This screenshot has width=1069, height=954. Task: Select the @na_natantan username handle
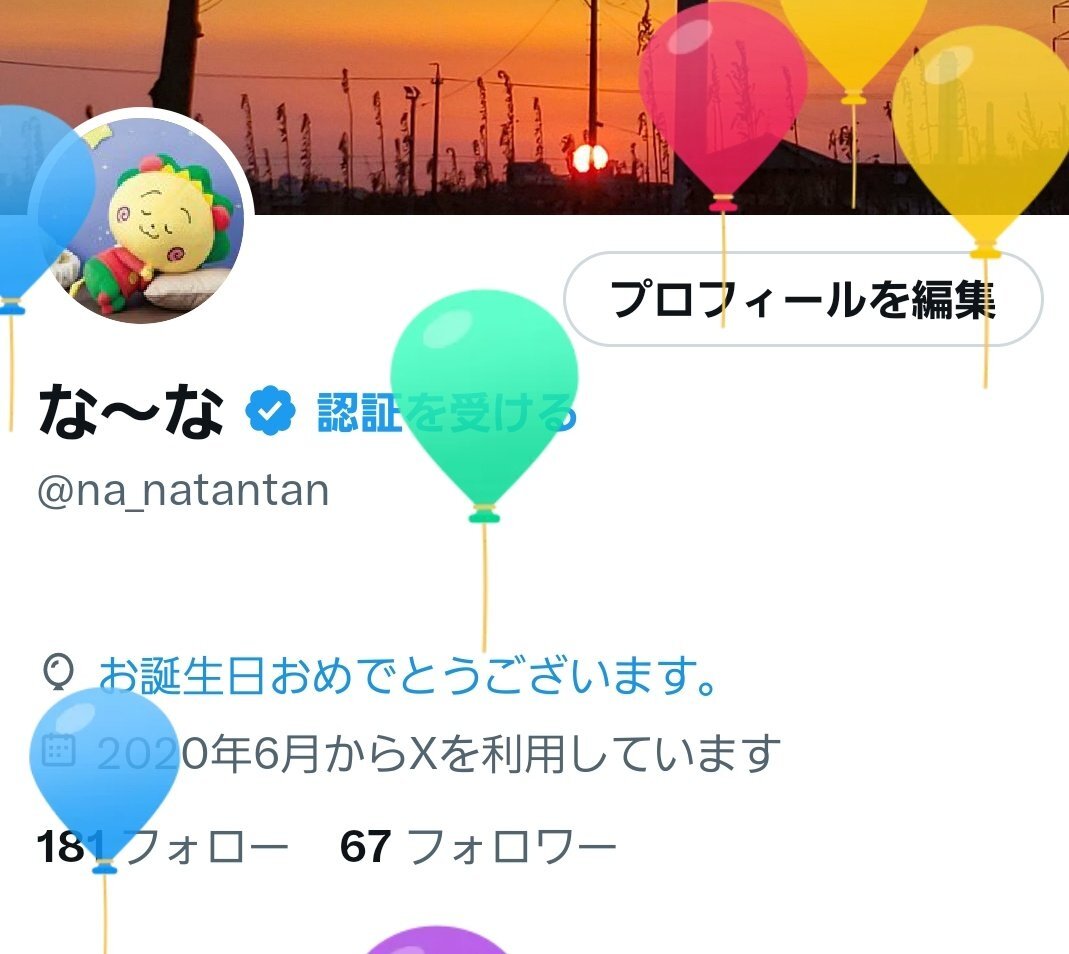click(x=183, y=490)
